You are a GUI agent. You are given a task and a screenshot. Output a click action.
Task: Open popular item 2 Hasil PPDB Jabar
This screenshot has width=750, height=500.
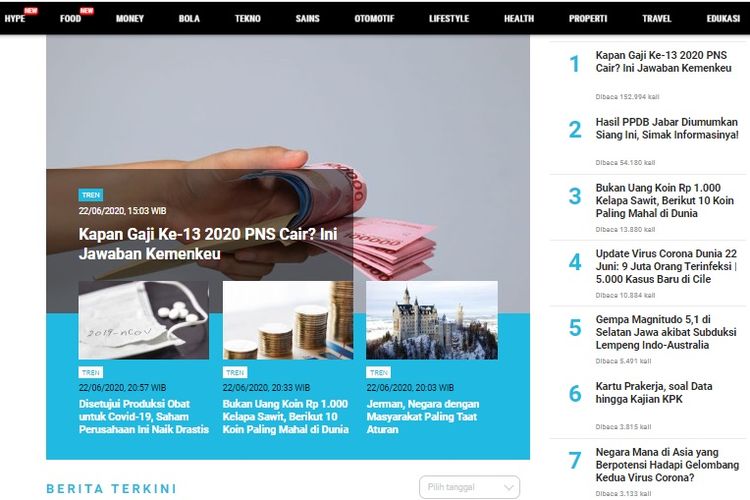[x=667, y=128]
